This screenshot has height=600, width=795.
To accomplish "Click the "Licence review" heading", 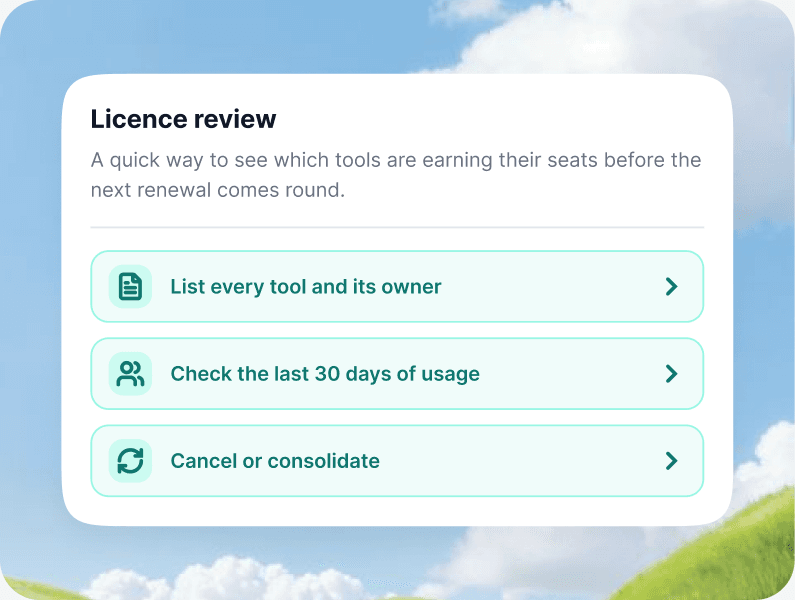I will (183, 119).
